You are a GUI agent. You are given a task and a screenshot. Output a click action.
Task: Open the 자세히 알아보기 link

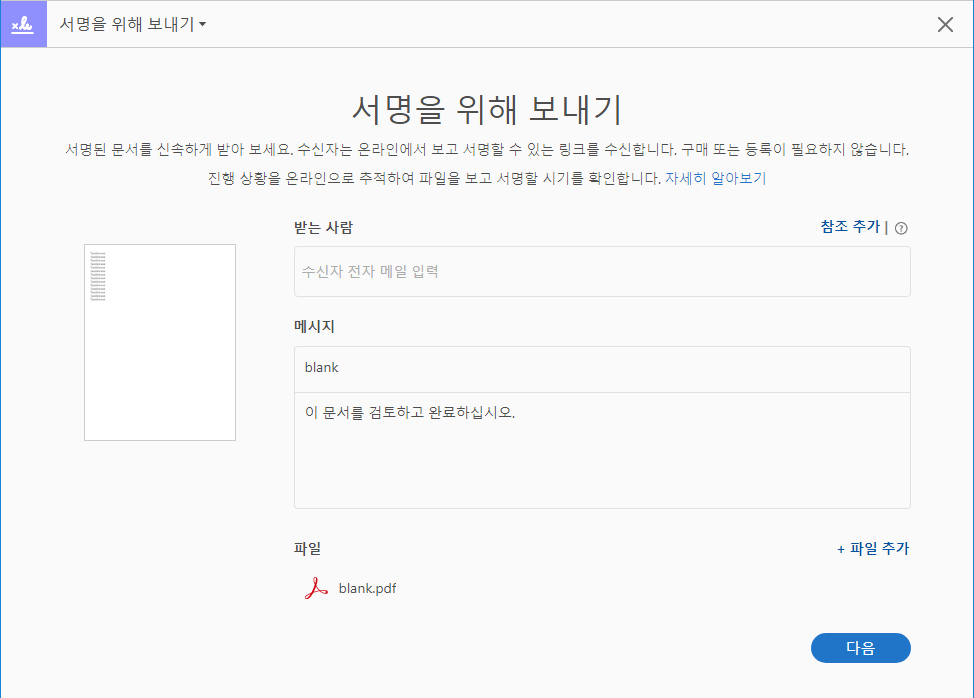(715, 179)
